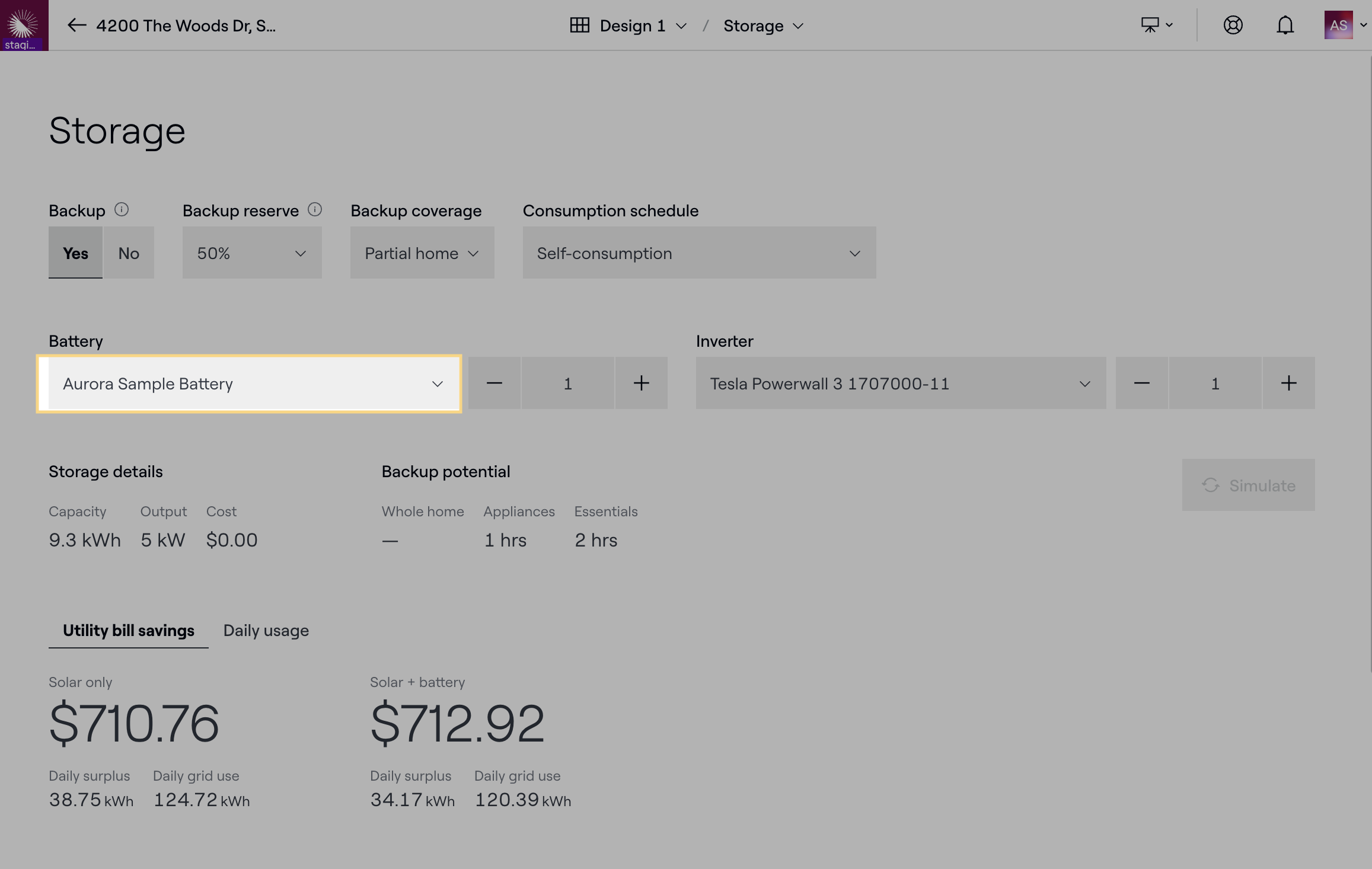Select Yes for Backup
The height and width of the screenshot is (869, 1372).
point(75,253)
